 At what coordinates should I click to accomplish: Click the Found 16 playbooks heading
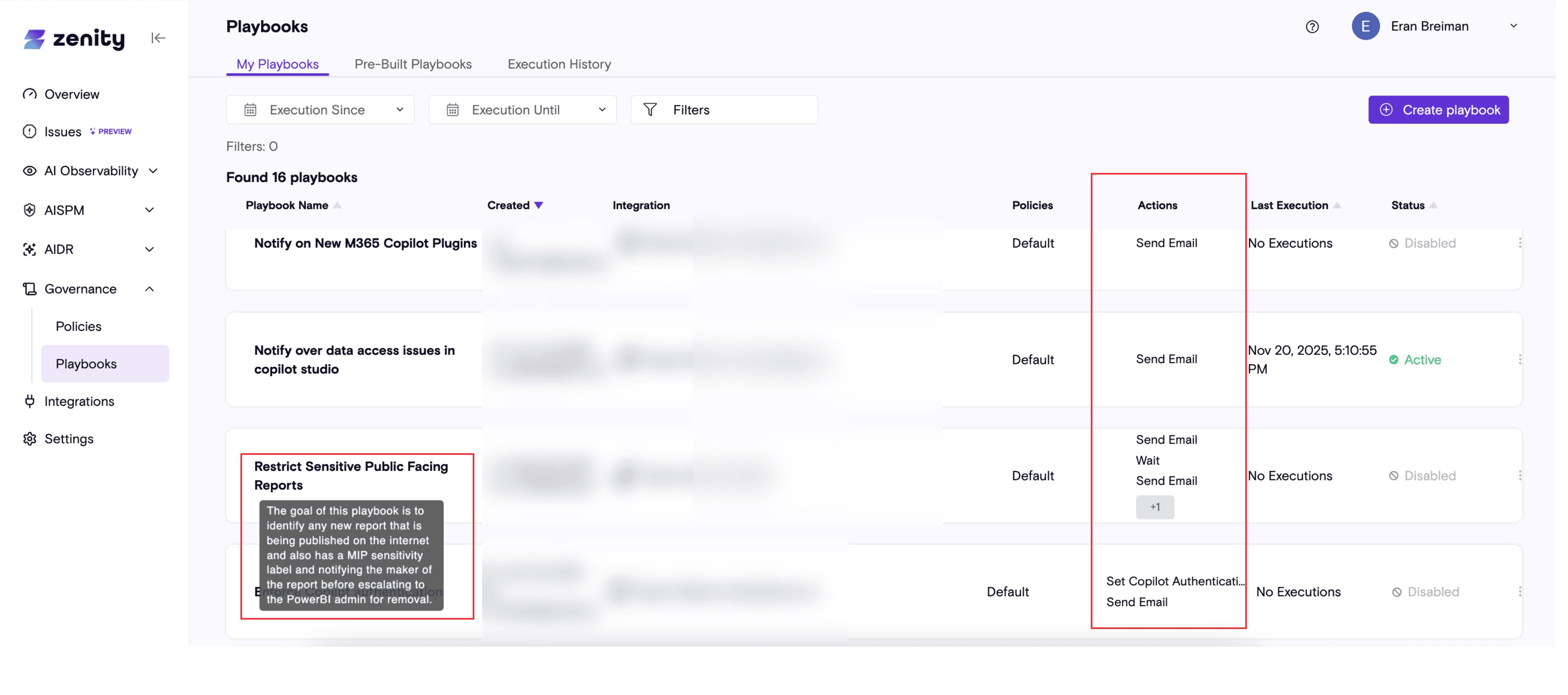point(292,177)
